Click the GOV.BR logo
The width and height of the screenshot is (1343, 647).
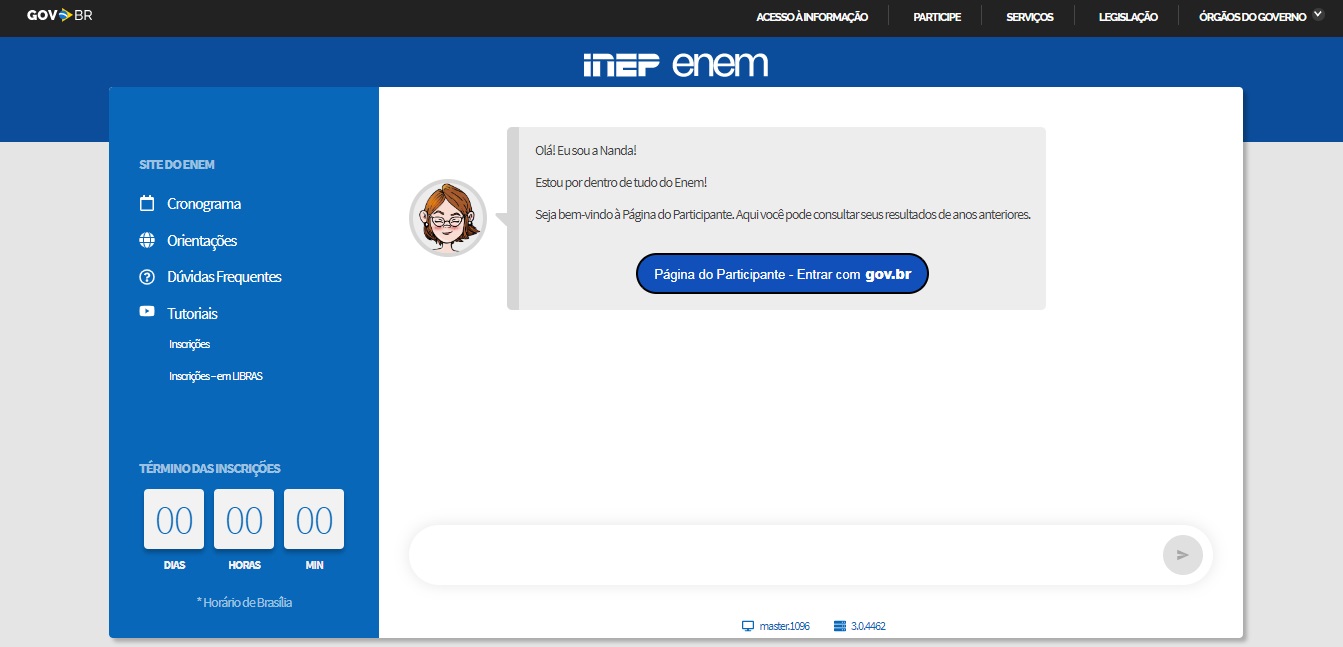[59, 15]
